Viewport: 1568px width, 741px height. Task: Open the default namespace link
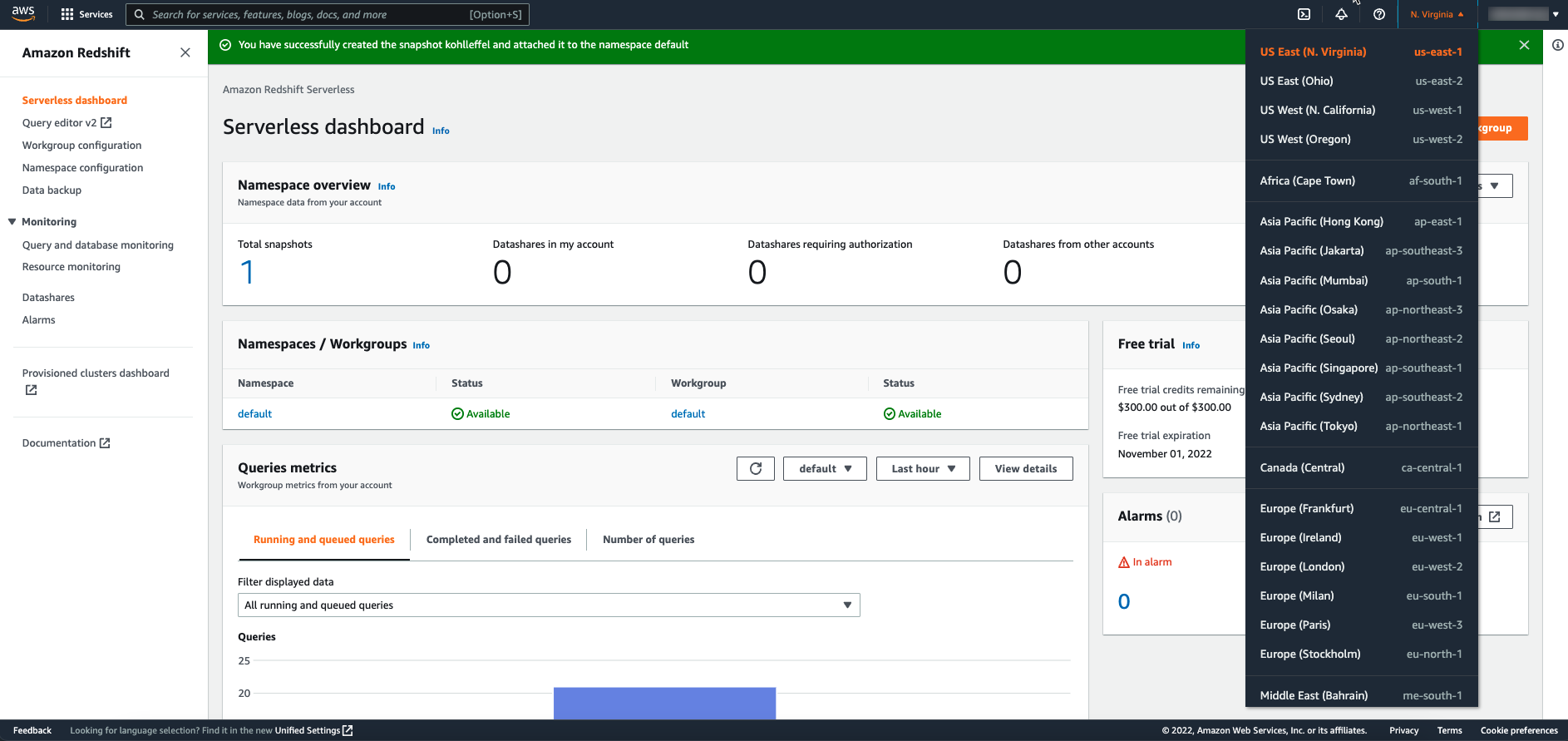coord(254,414)
